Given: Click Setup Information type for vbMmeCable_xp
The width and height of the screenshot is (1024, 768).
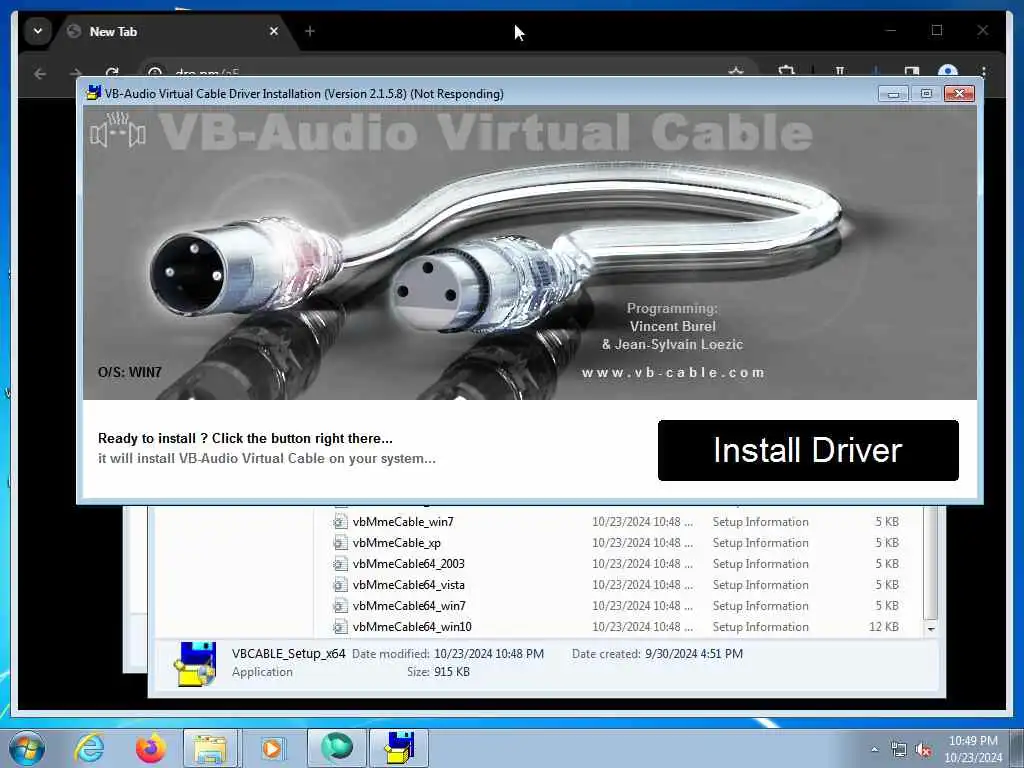Looking at the screenshot, I should coord(760,543).
